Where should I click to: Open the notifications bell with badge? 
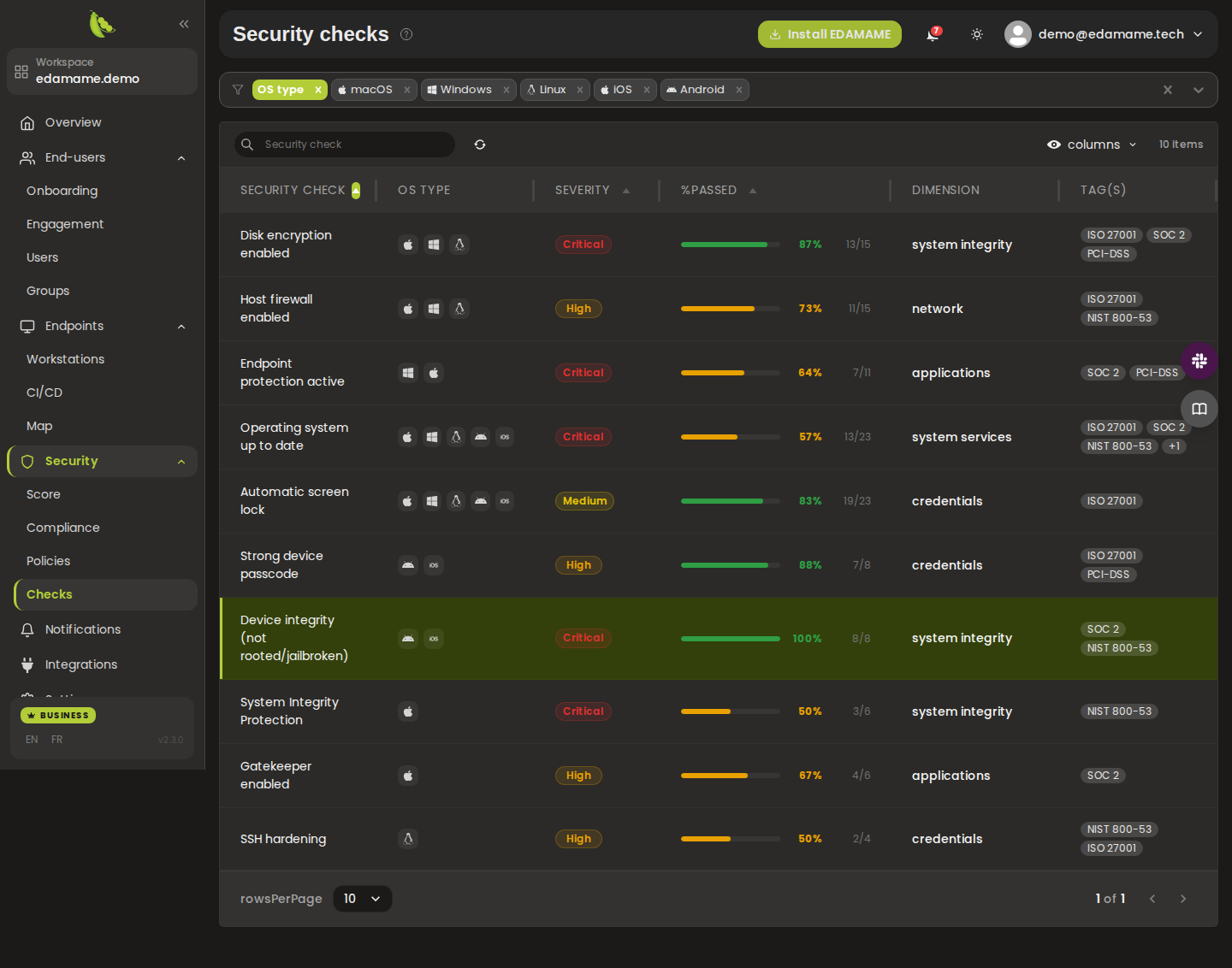tap(933, 34)
